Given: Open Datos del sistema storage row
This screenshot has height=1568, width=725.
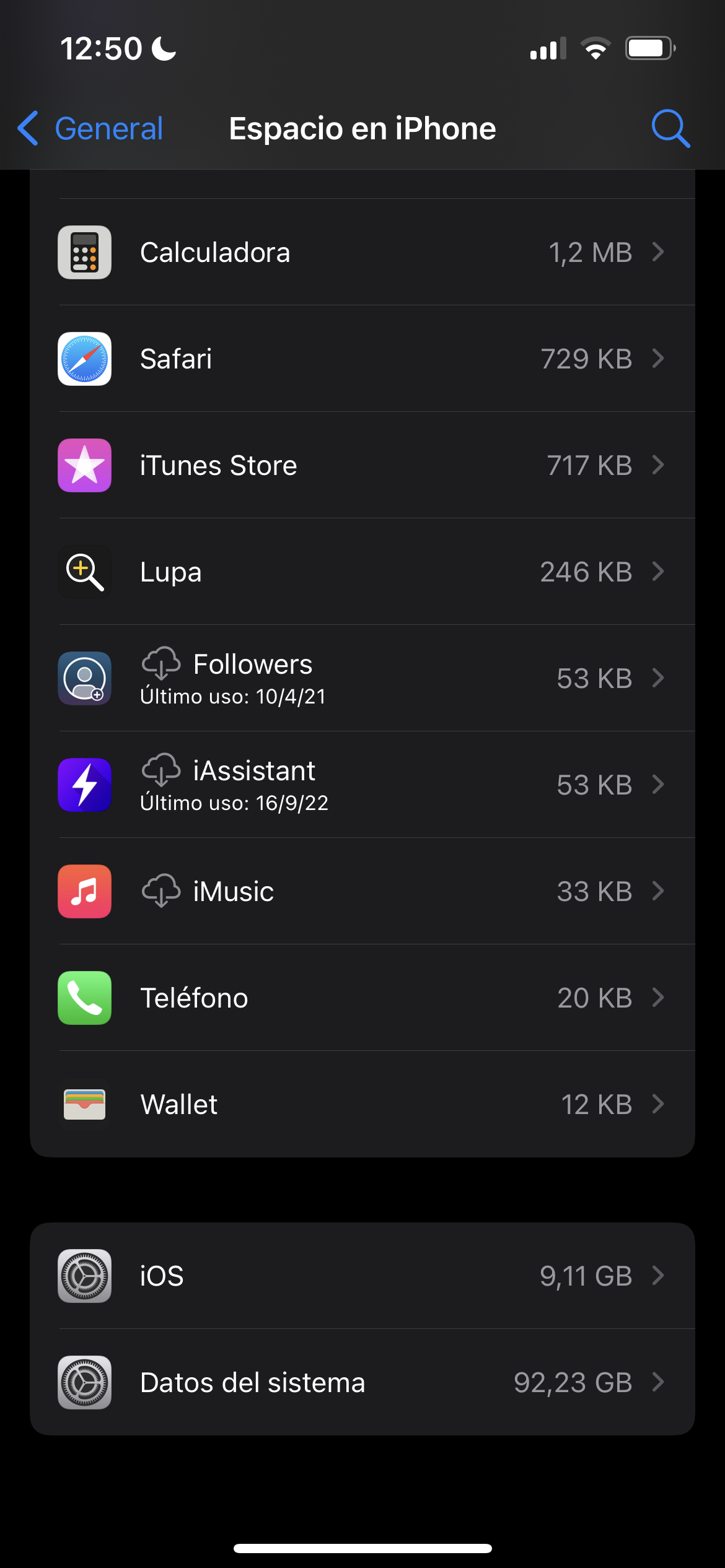Looking at the screenshot, I should click(362, 1382).
